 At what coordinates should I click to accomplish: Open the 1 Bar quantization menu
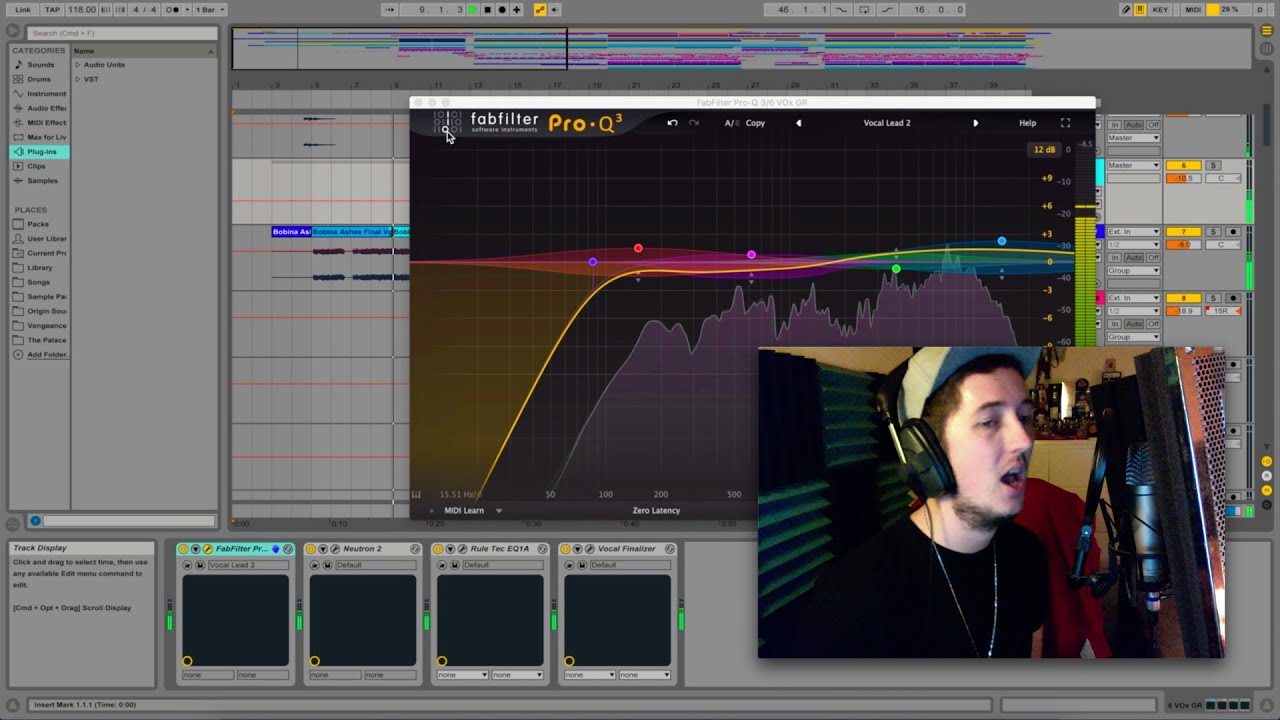(208, 10)
